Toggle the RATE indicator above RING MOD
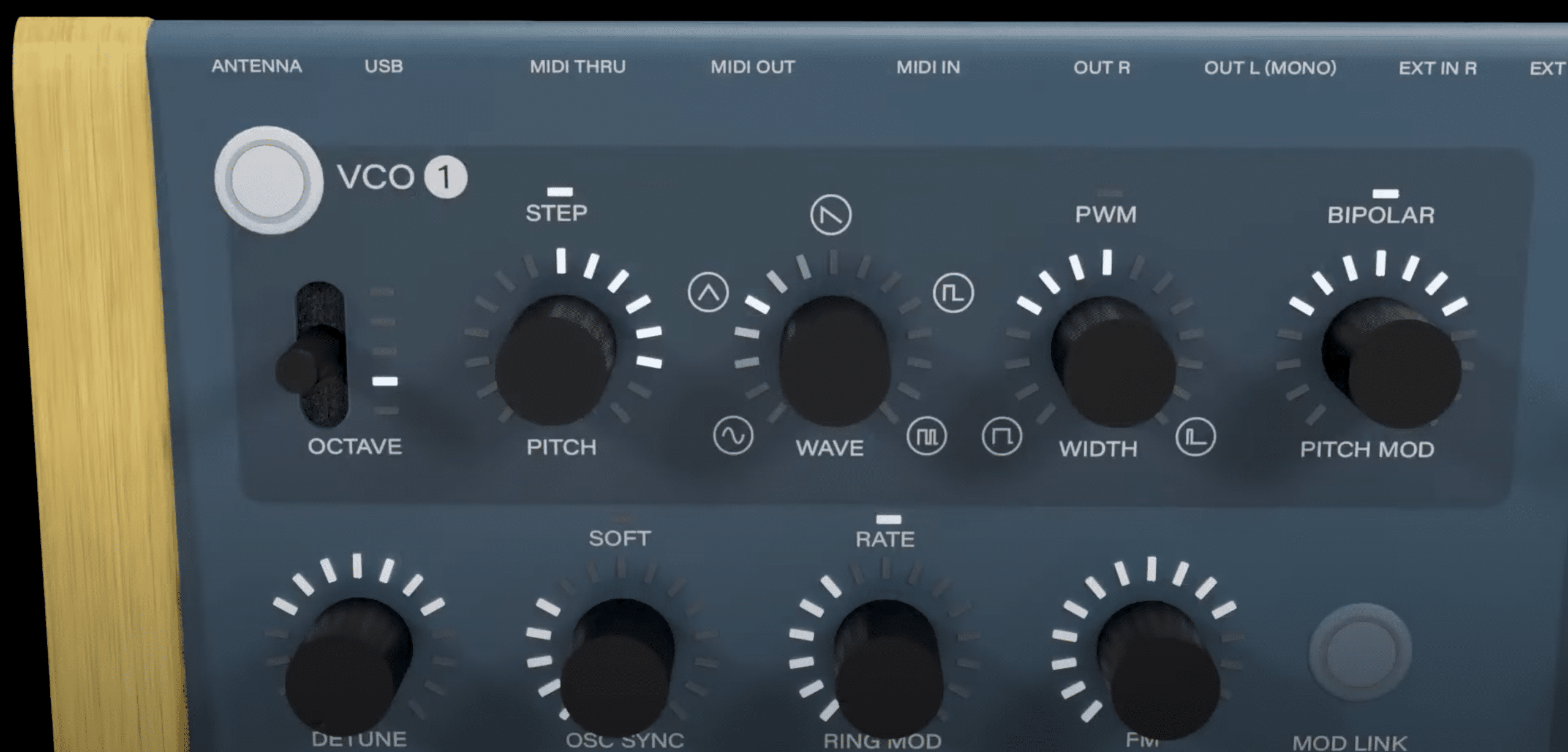The width and height of the screenshot is (1568, 752). point(889,520)
